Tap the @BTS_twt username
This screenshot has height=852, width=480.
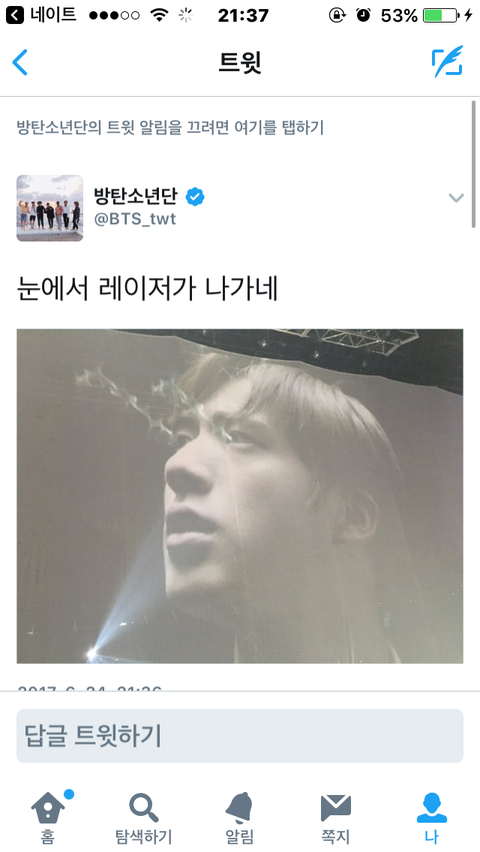(x=135, y=220)
